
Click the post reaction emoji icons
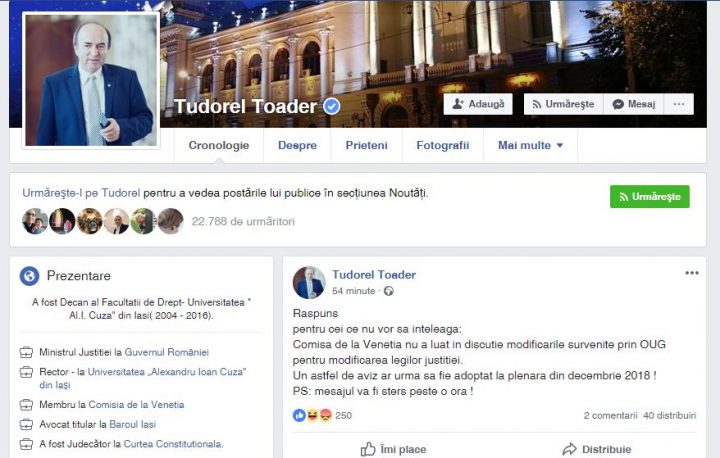(312, 415)
